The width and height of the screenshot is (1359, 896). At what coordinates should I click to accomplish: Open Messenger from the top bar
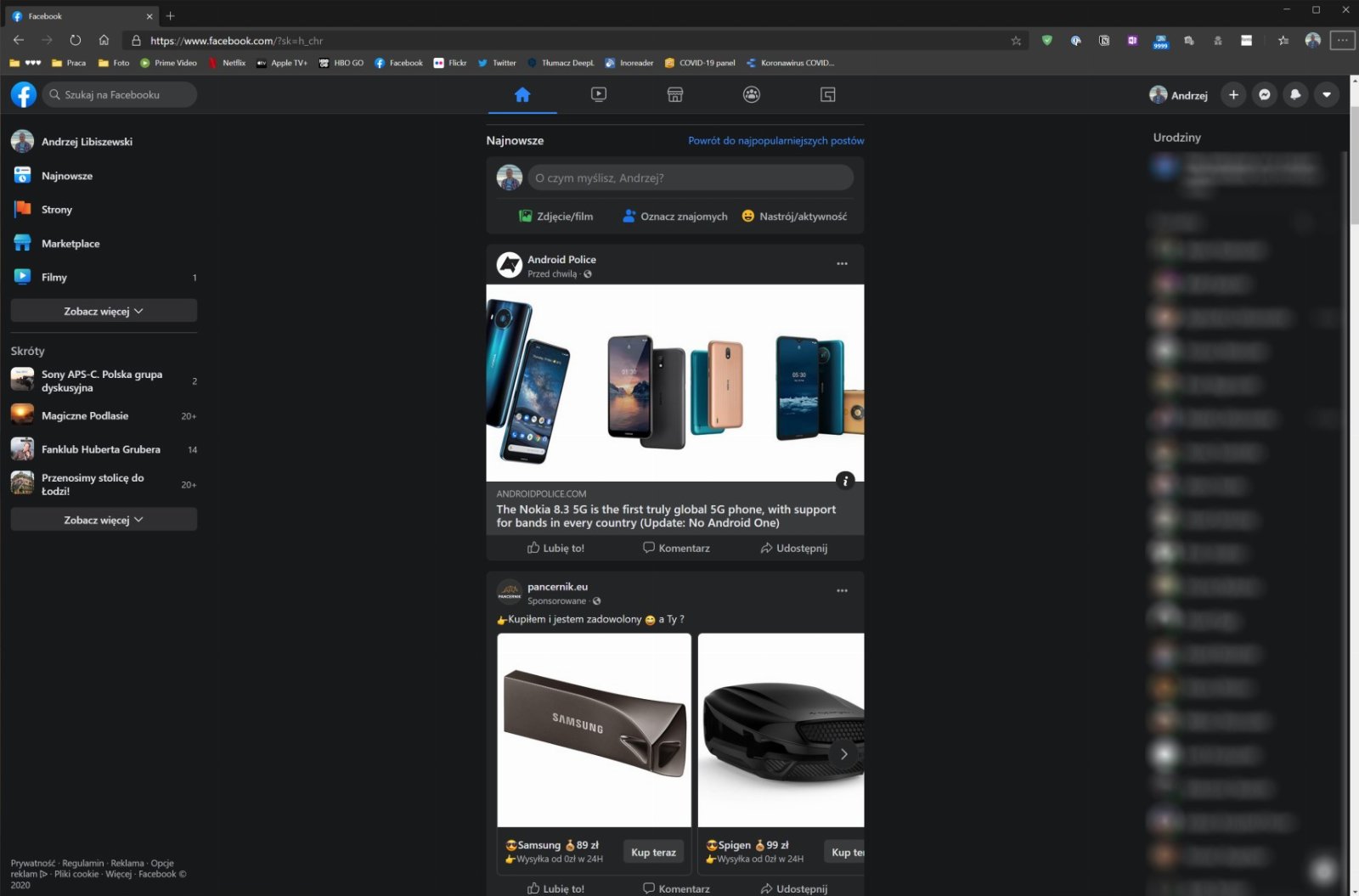pos(1265,94)
